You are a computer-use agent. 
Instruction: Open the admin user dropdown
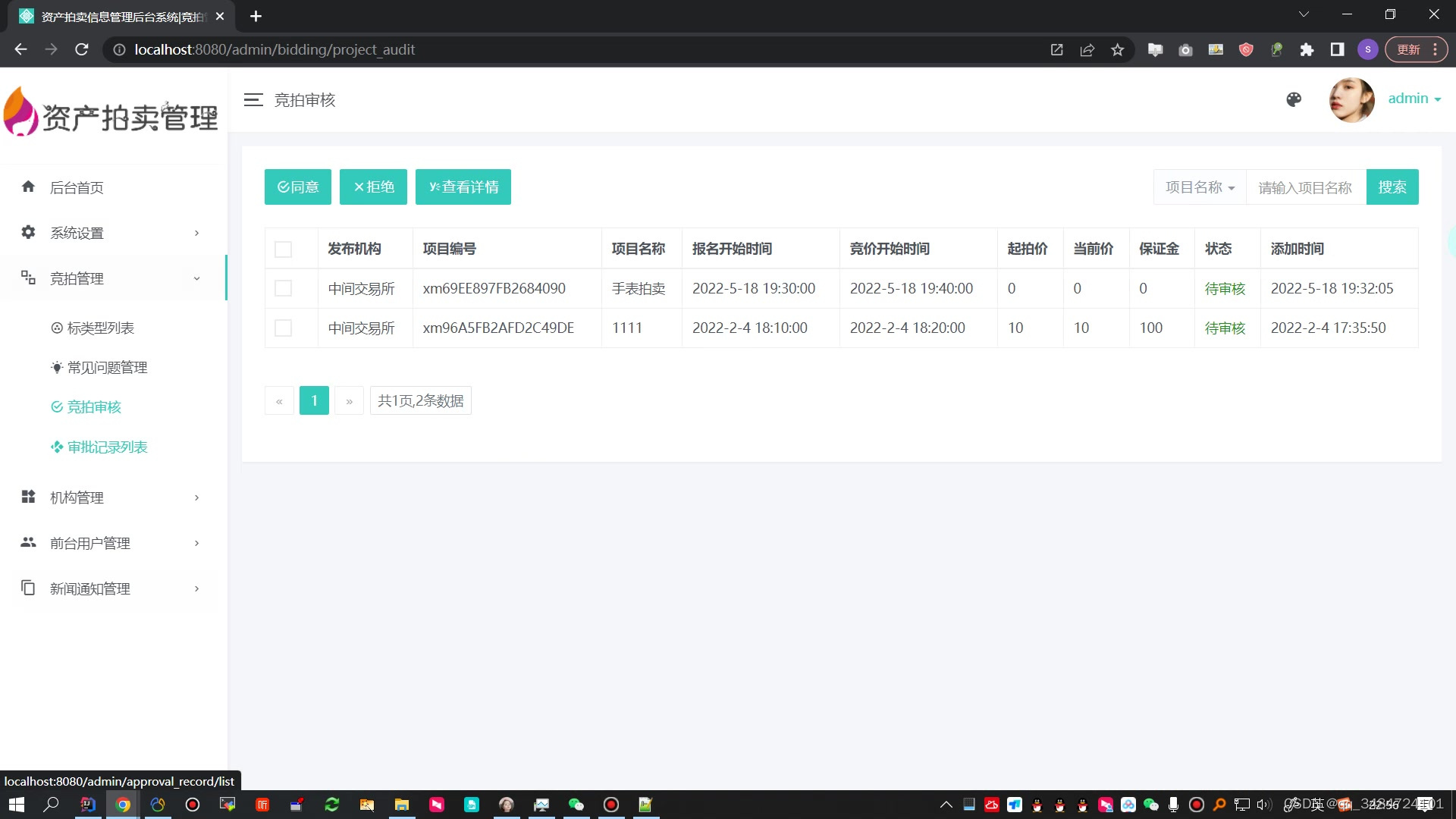1414,99
